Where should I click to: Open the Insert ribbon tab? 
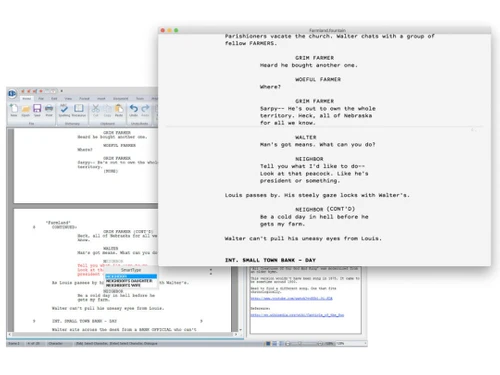101,99
